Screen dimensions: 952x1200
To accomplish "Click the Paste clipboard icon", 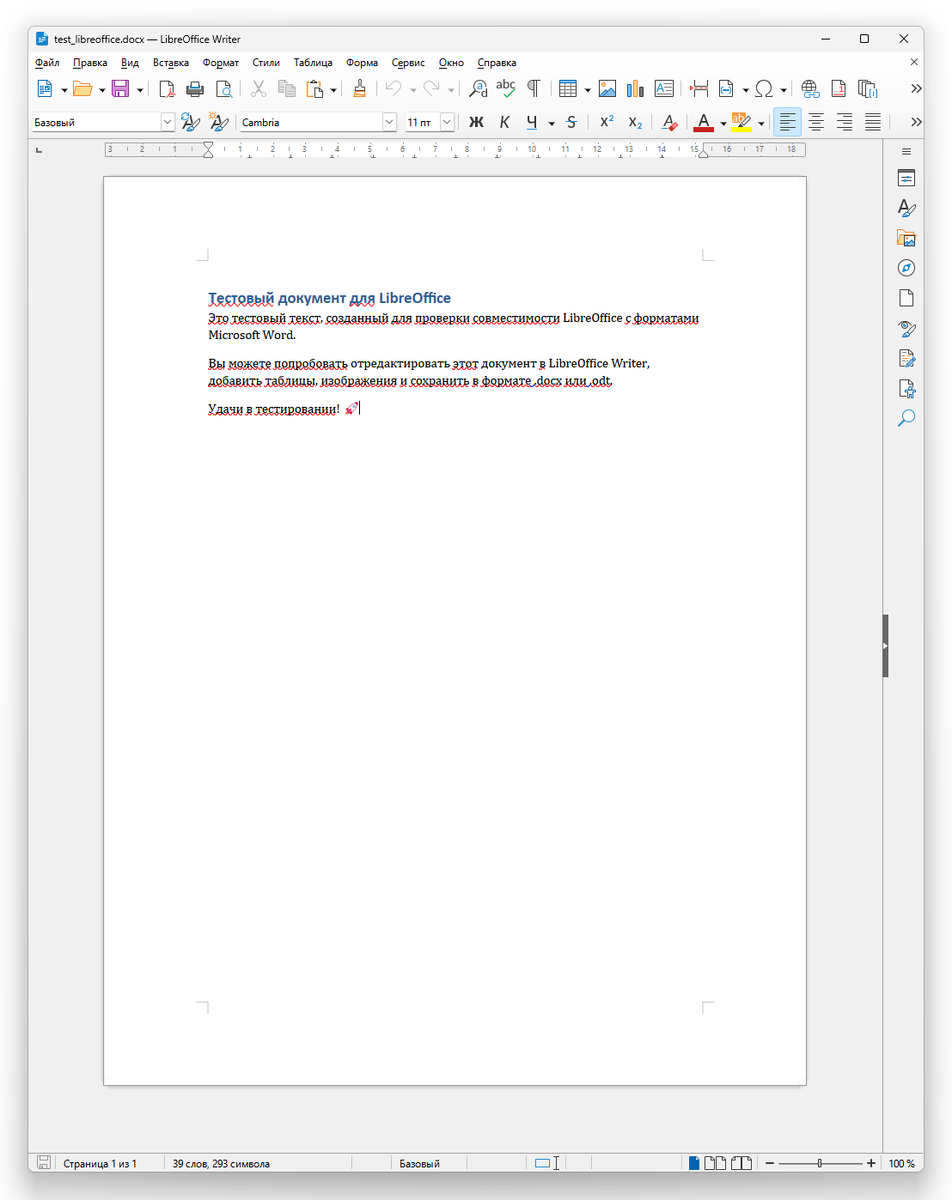I will click(315, 89).
